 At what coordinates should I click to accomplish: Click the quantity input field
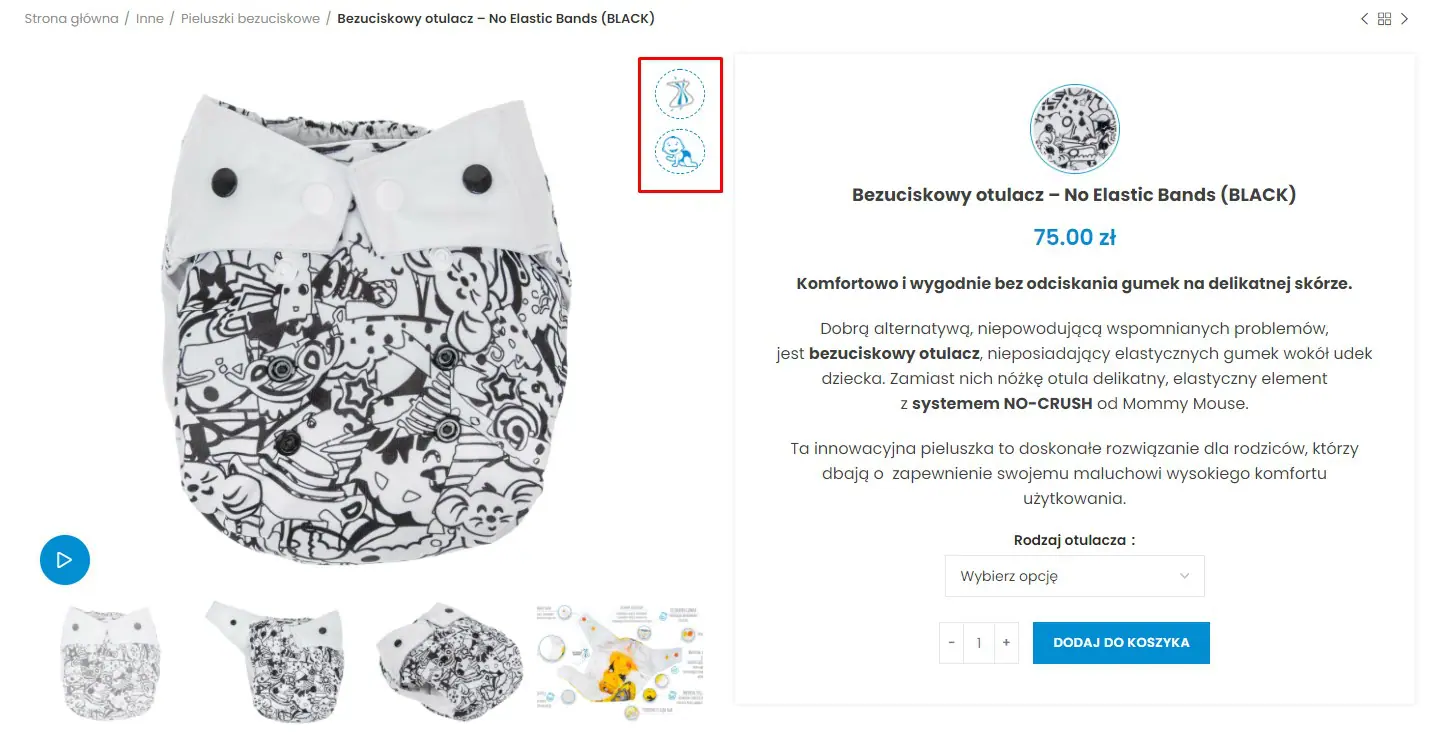[979, 643]
